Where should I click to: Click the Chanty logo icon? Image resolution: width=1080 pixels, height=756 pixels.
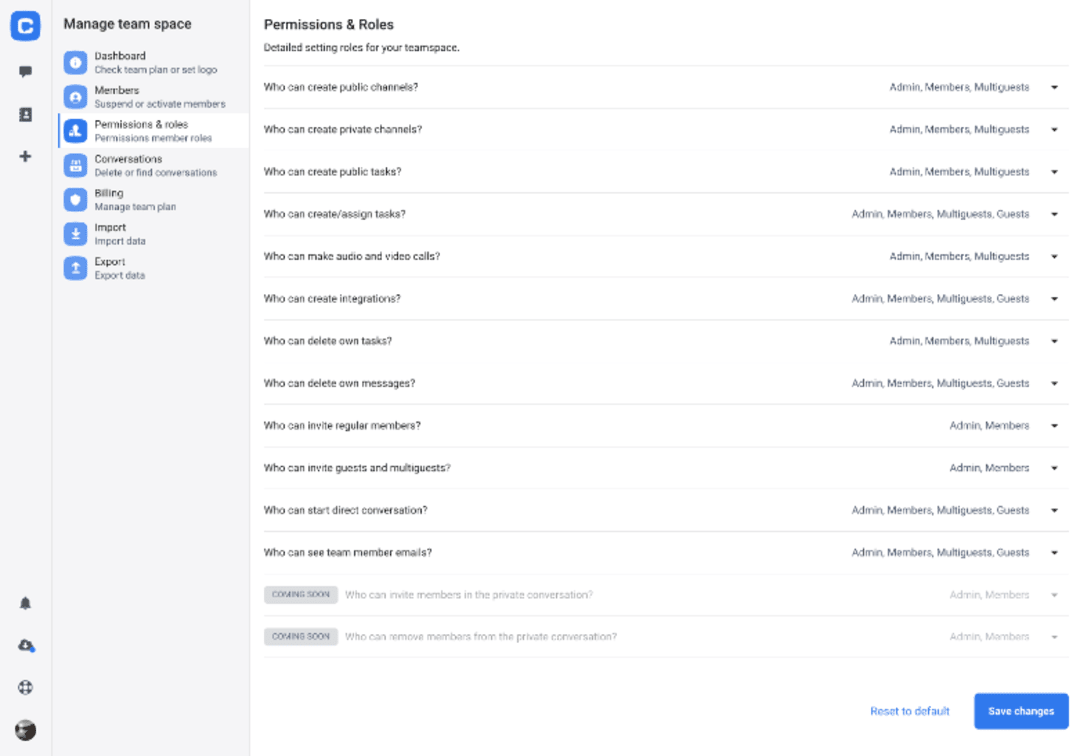tap(25, 26)
